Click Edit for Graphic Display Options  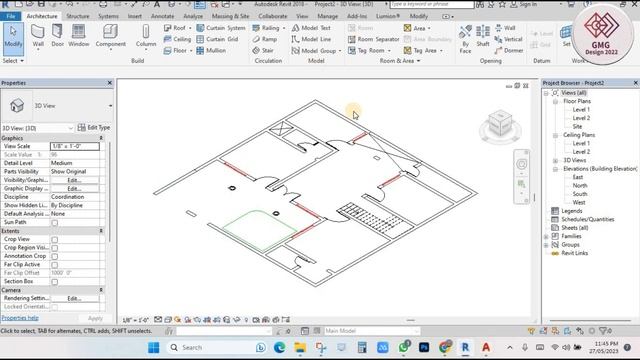(x=74, y=189)
